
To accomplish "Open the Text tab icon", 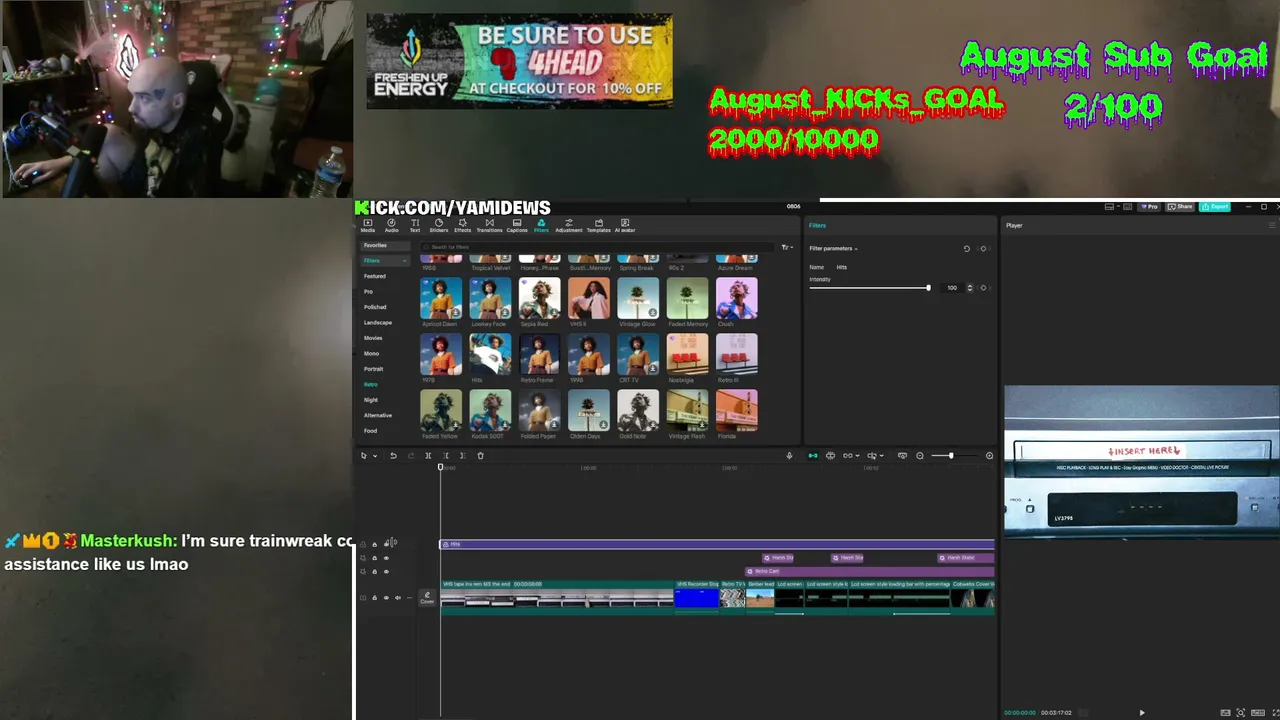I will pyautogui.click(x=415, y=222).
